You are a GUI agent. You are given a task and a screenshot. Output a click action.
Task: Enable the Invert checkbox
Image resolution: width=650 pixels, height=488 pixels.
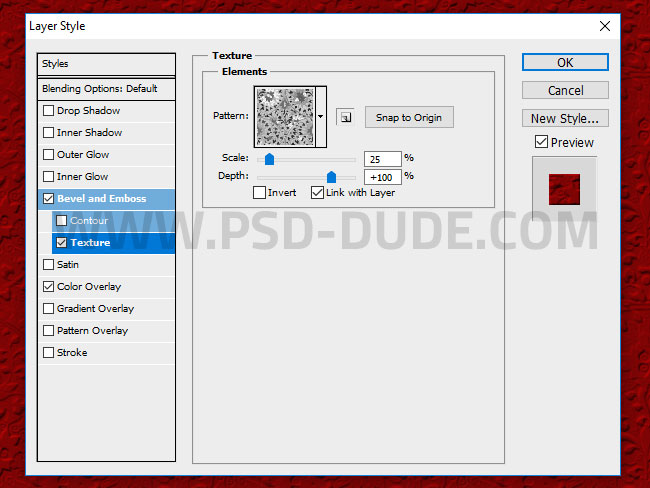click(x=260, y=193)
